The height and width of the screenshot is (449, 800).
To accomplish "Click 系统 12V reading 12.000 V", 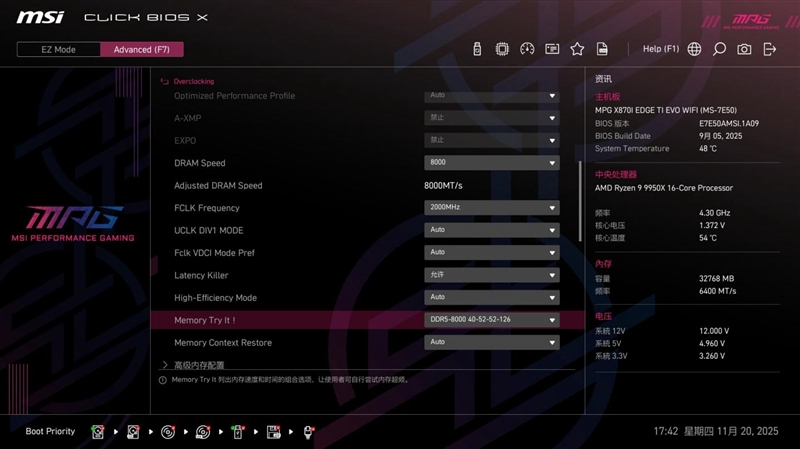I will tap(714, 331).
